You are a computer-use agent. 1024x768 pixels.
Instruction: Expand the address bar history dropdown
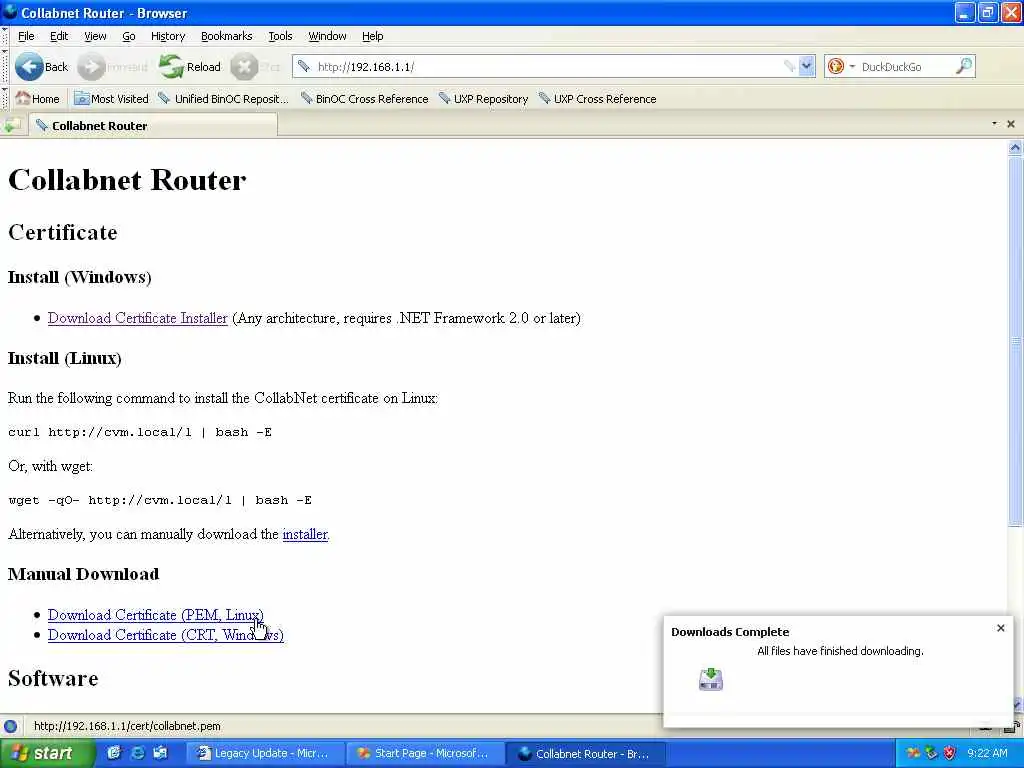(807, 66)
